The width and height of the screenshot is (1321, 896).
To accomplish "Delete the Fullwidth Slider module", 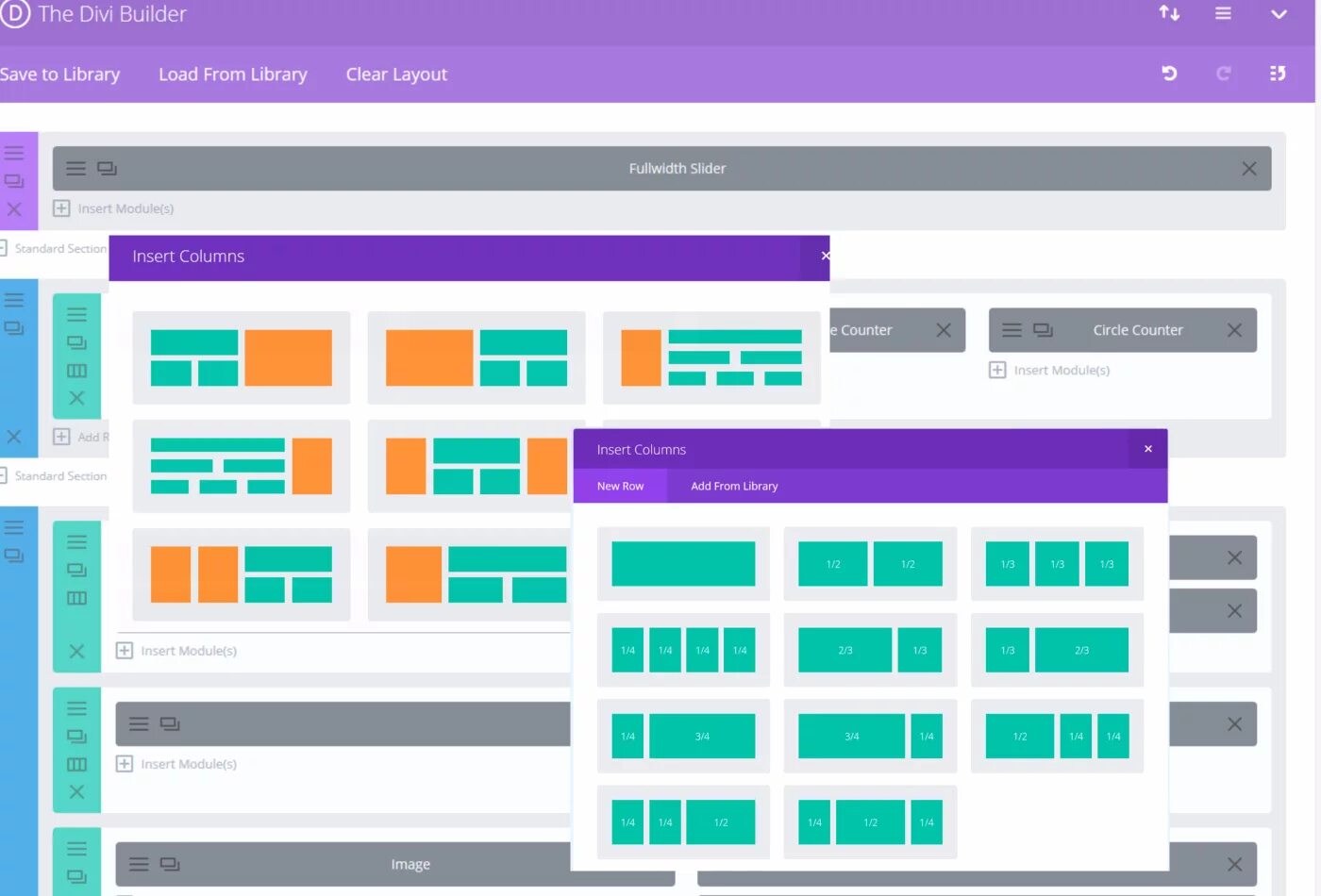I will (1249, 169).
